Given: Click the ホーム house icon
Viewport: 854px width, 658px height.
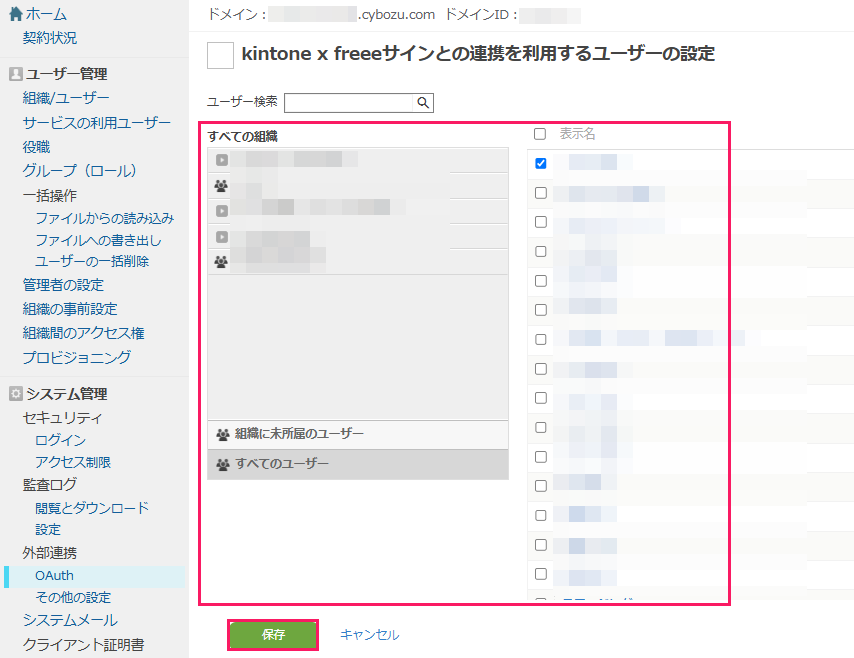Looking at the screenshot, I should tap(16, 14).
